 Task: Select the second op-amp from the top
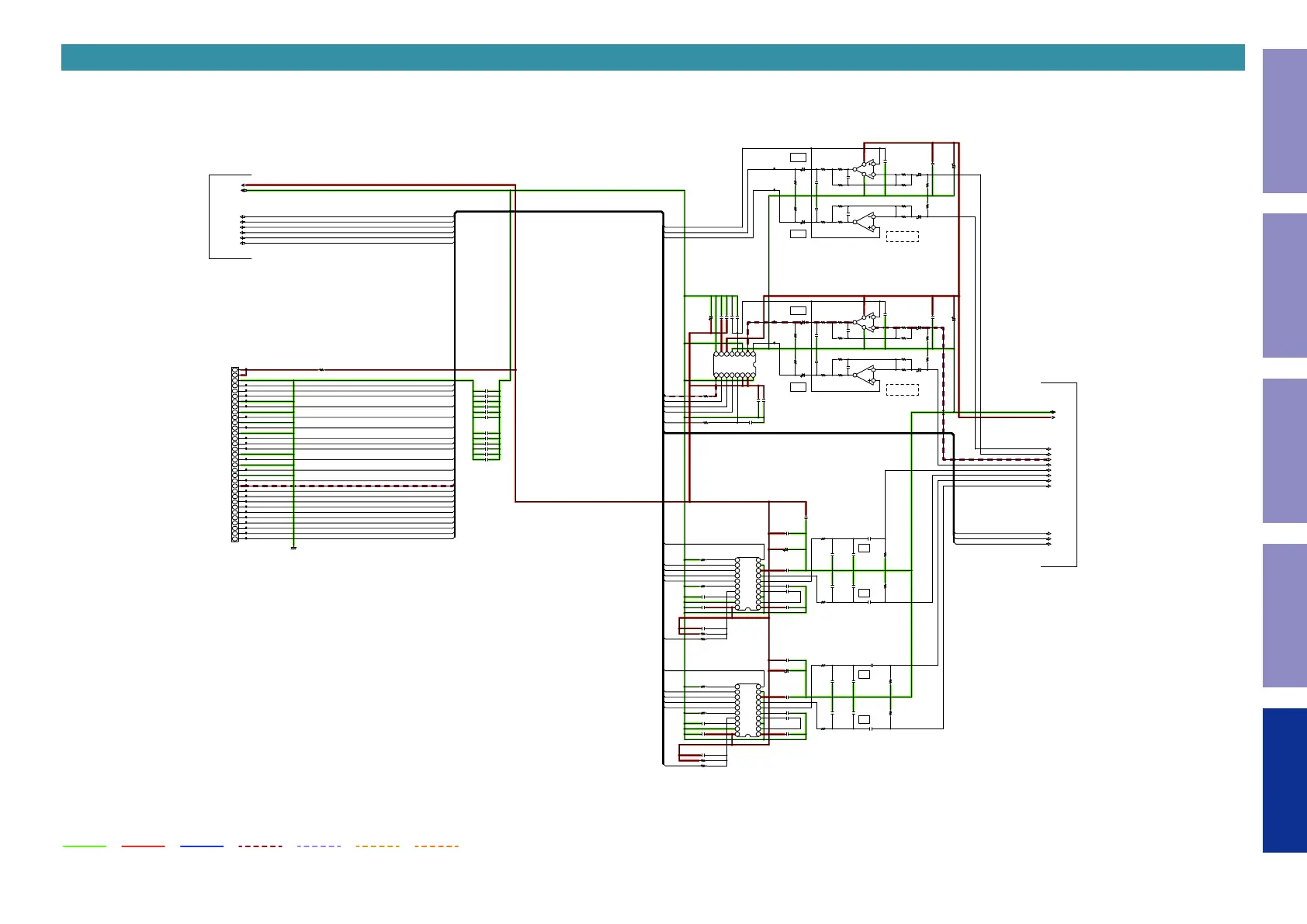tap(865, 221)
